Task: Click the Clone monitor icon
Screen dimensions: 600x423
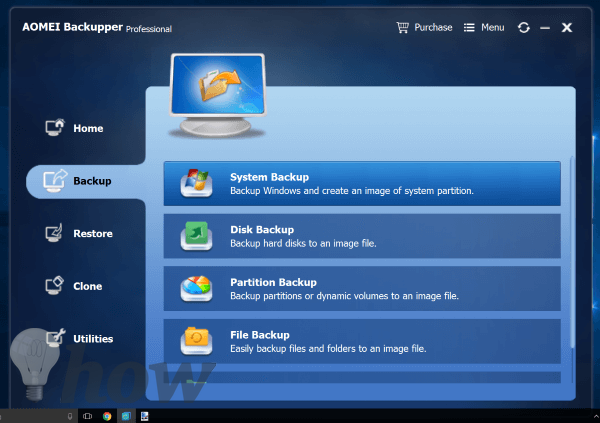Action: click(54, 285)
